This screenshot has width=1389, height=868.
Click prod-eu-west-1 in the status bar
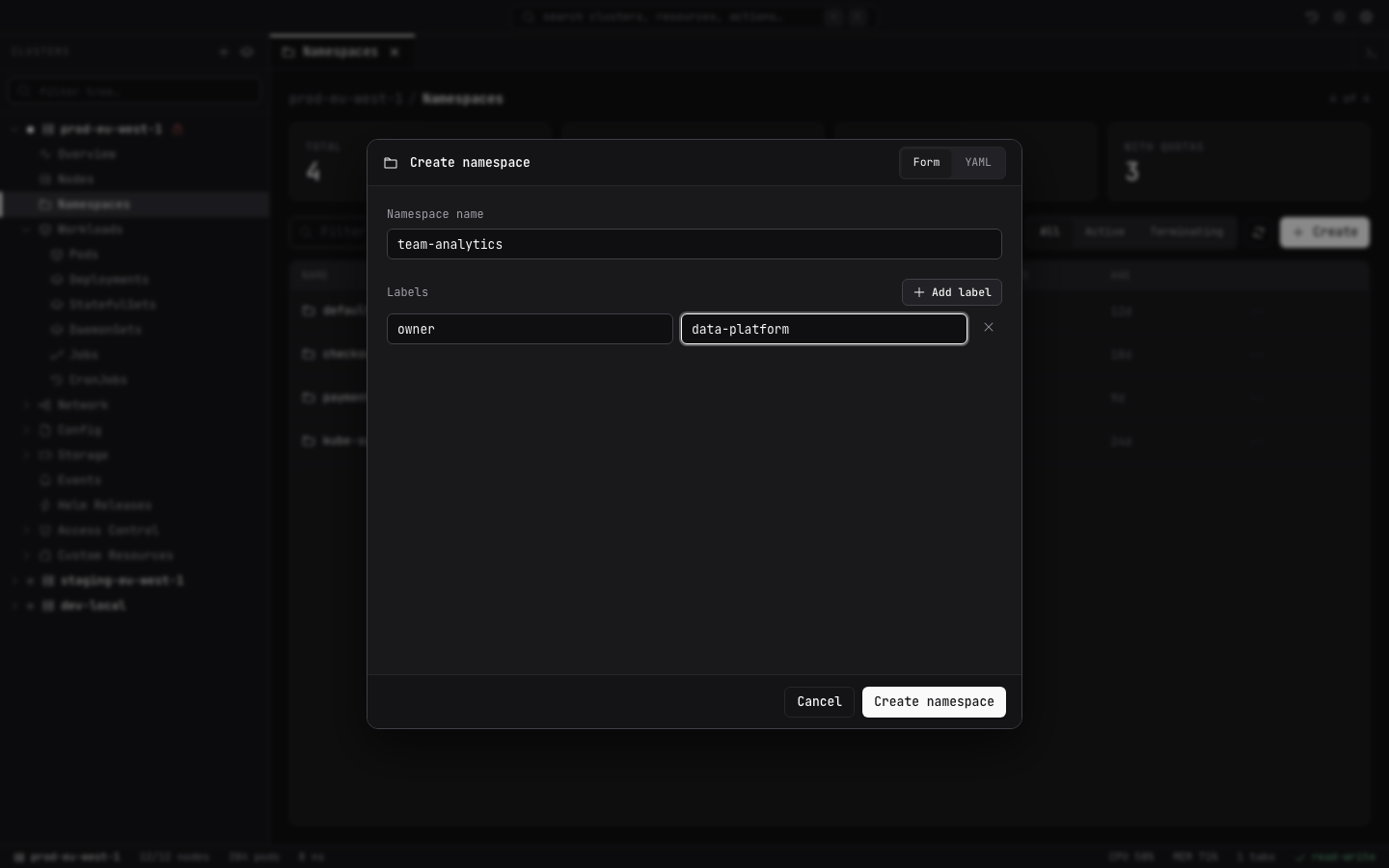click(68, 856)
